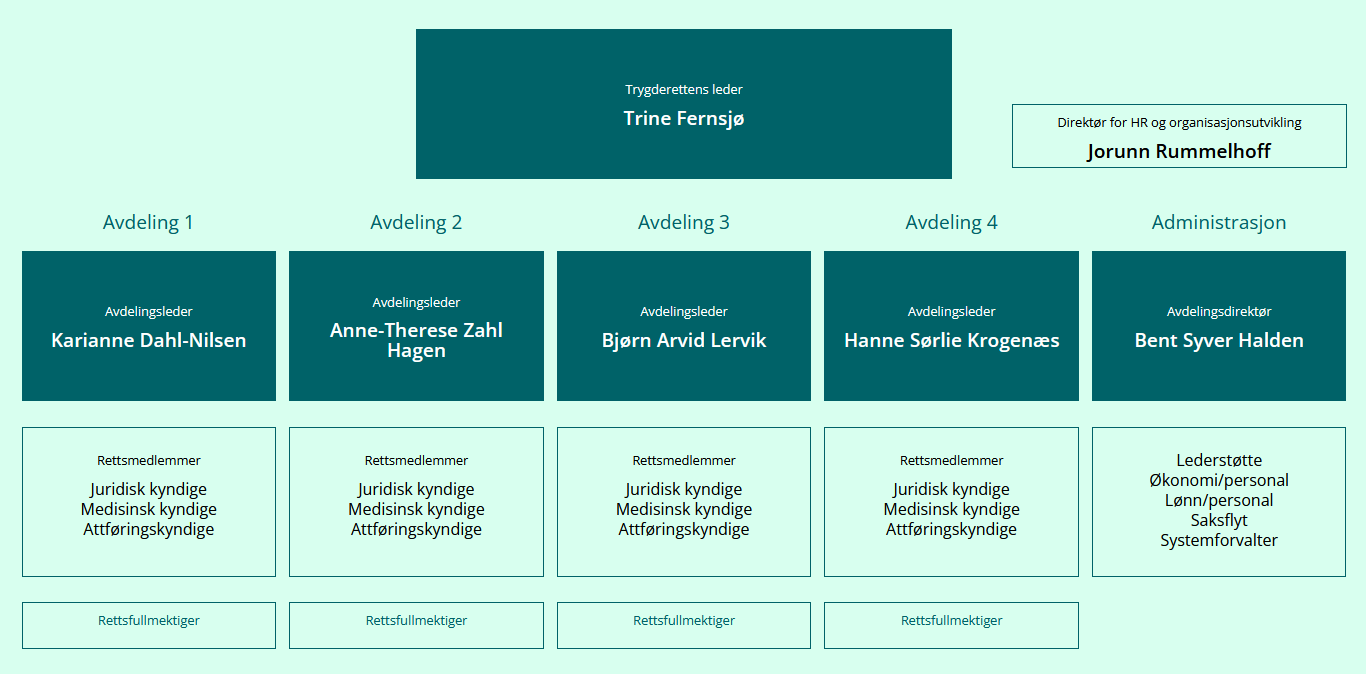Open the Administrasjon column heading
The height and width of the screenshot is (674, 1366).
(1219, 222)
